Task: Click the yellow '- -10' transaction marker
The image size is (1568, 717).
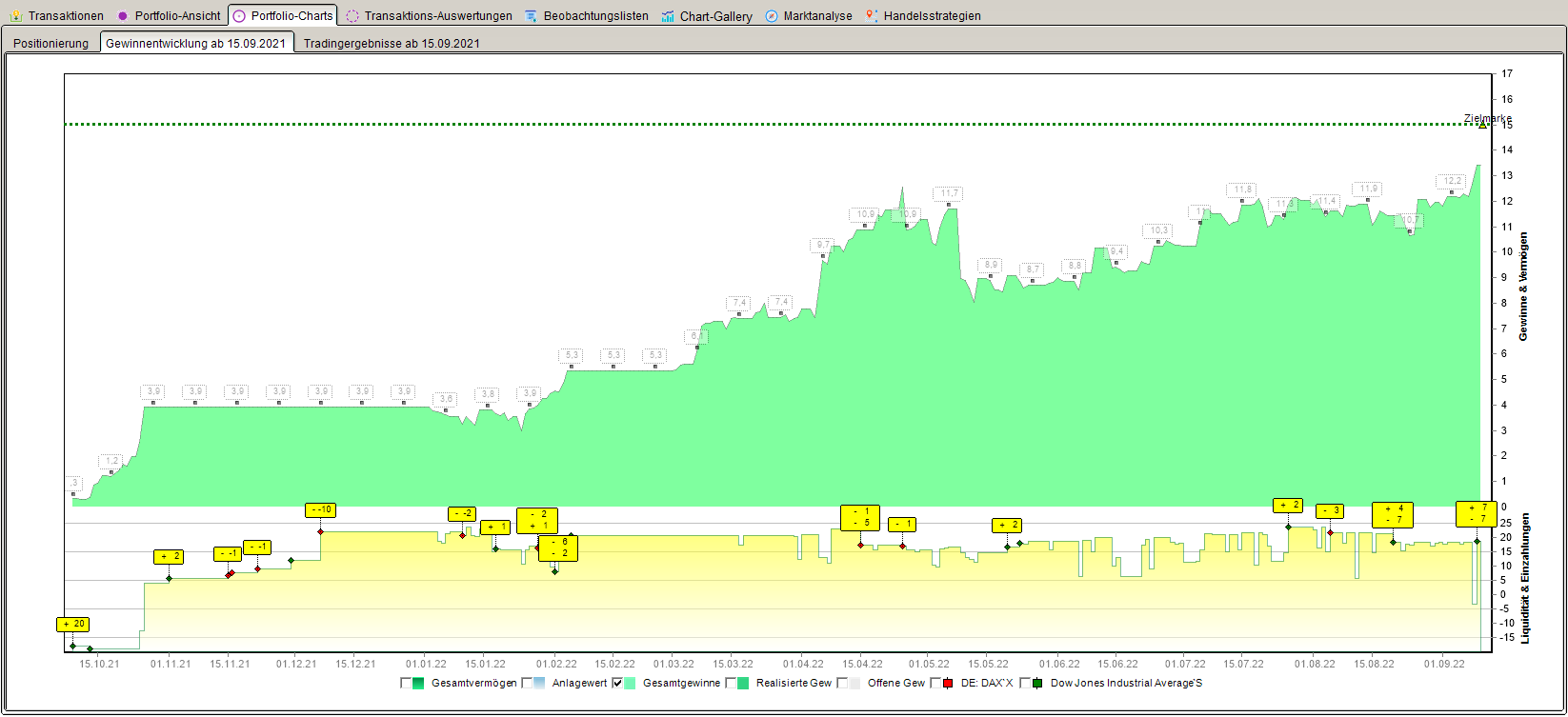Action: click(x=320, y=509)
